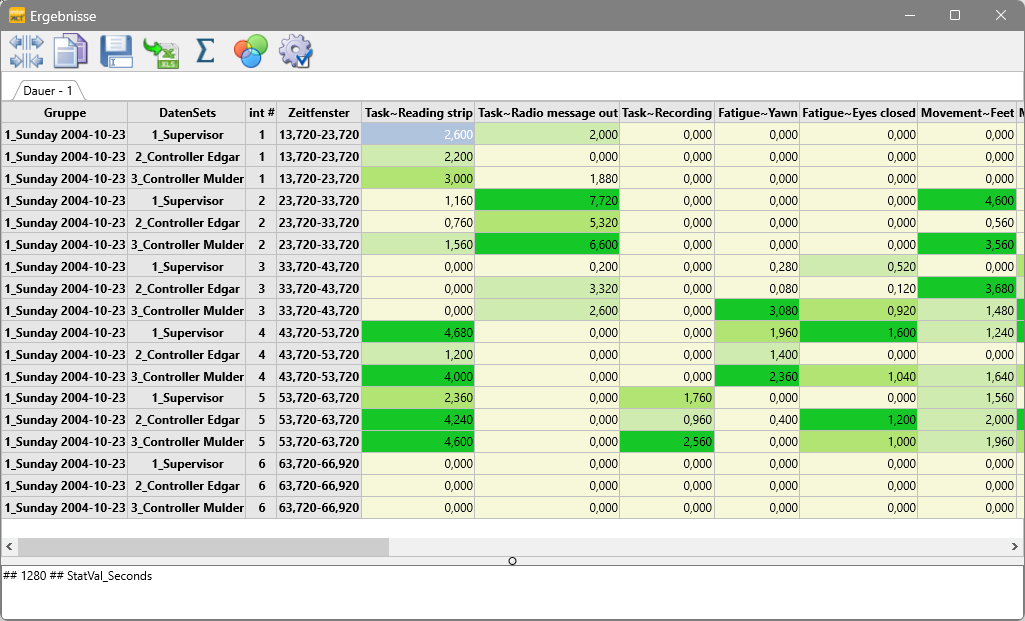1025x621 pixels.
Task: Select the 6,600 Radio message out cell
Action: (x=547, y=244)
